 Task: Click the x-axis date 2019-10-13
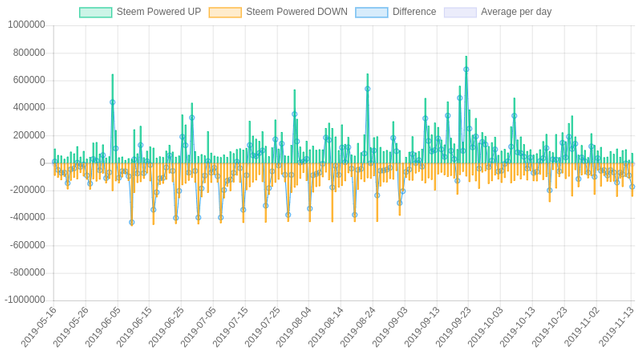pyautogui.click(x=517, y=327)
